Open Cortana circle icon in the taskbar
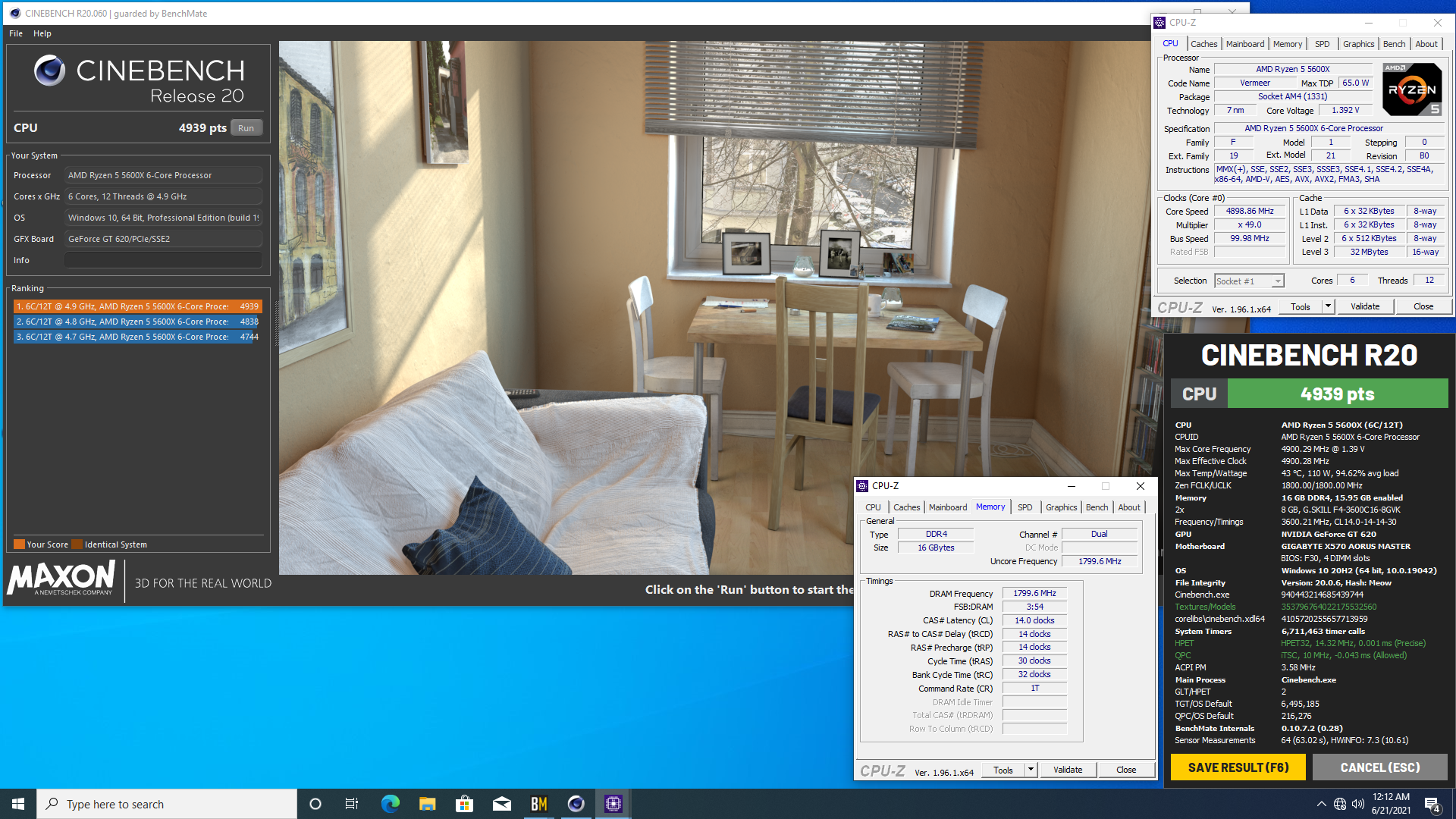 [x=315, y=804]
